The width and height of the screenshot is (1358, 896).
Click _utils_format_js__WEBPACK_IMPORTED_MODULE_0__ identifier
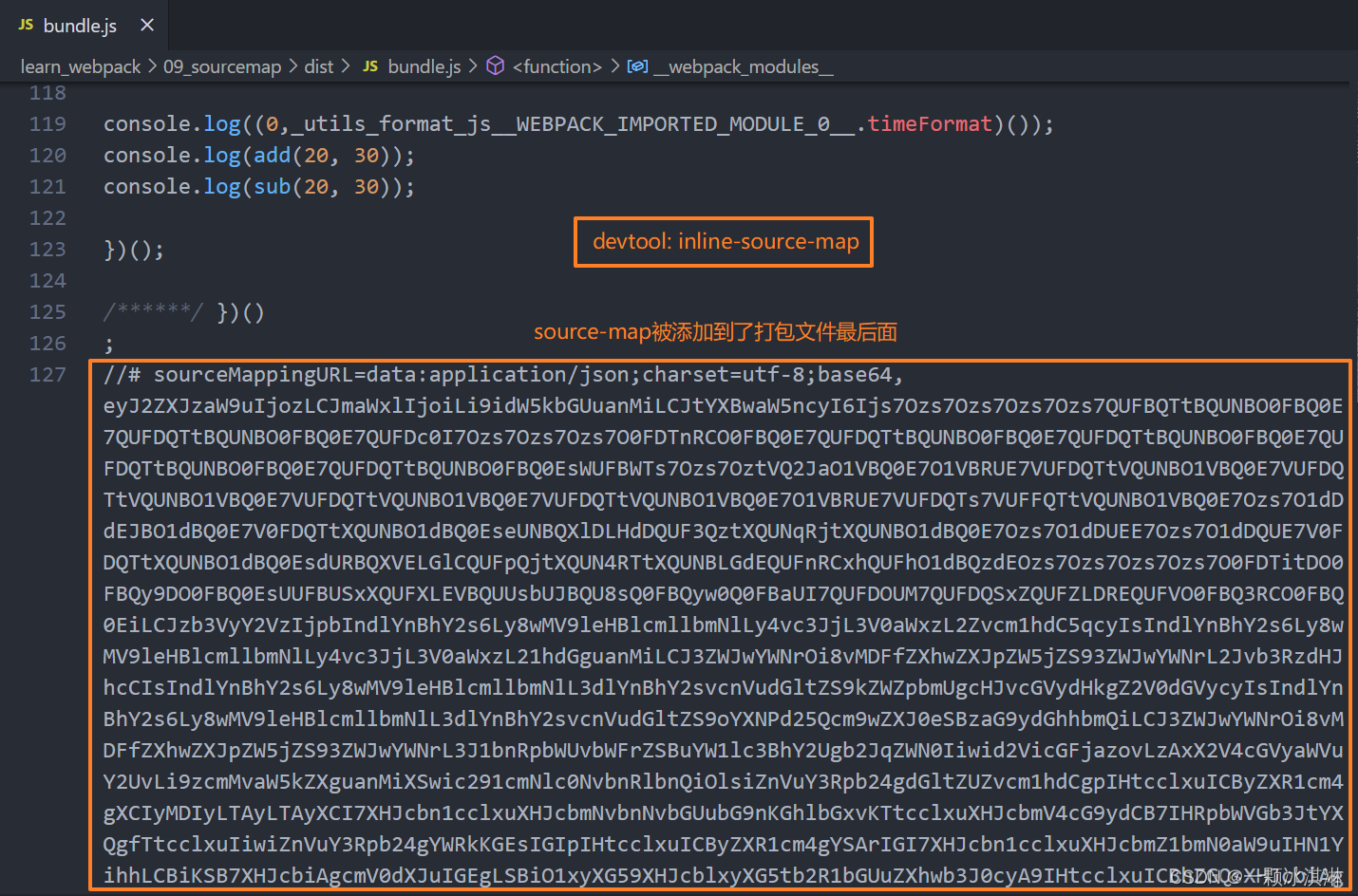tap(574, 124)
